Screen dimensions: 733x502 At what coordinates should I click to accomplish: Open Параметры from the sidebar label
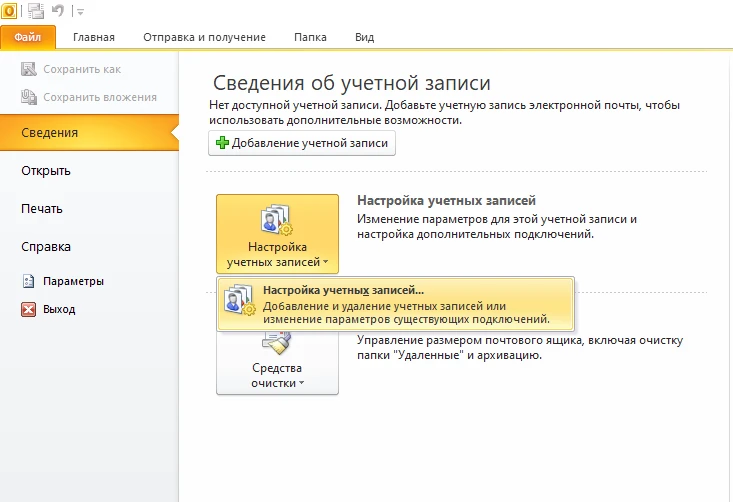73,281
